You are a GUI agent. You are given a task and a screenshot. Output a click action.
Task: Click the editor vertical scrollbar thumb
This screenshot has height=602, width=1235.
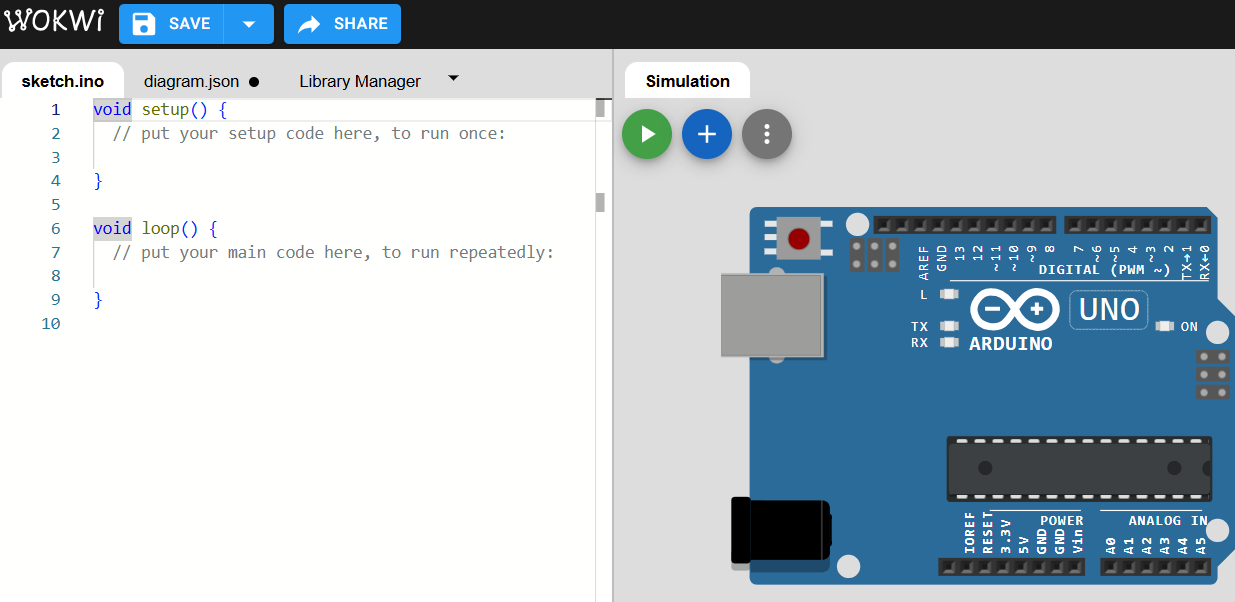coord(600,108)
